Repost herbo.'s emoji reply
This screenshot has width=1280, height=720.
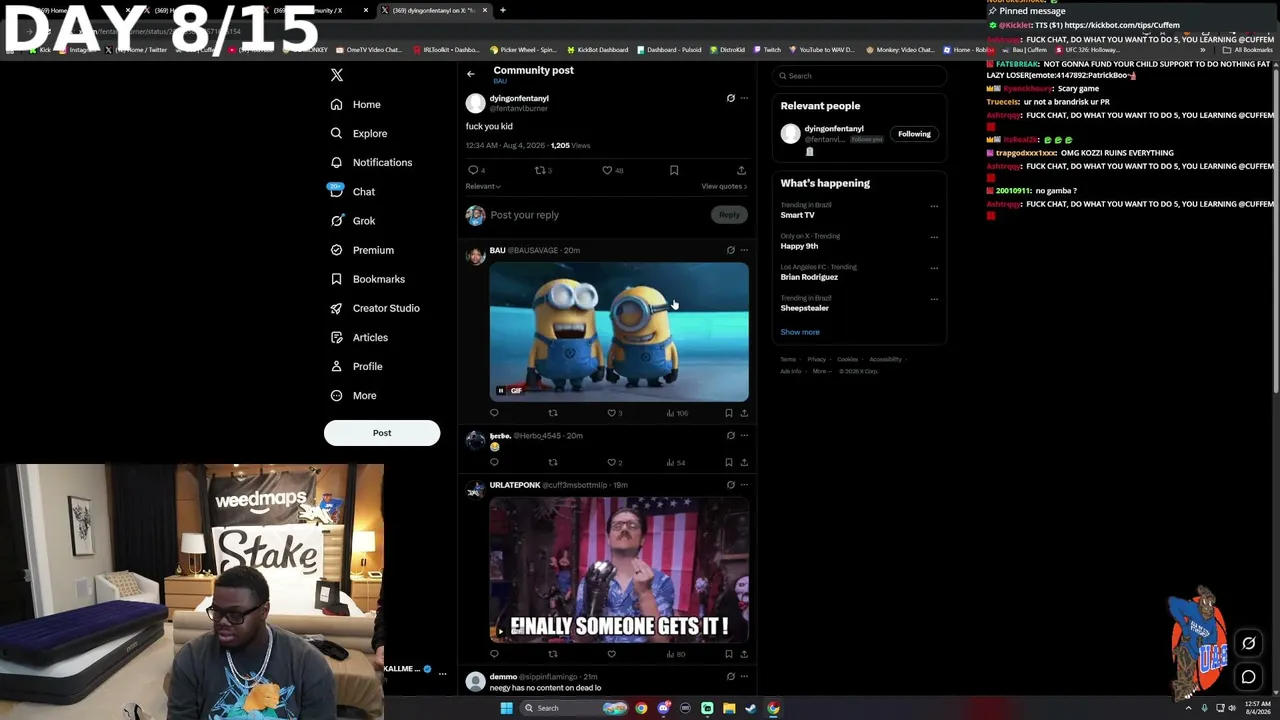pos(552,462)
